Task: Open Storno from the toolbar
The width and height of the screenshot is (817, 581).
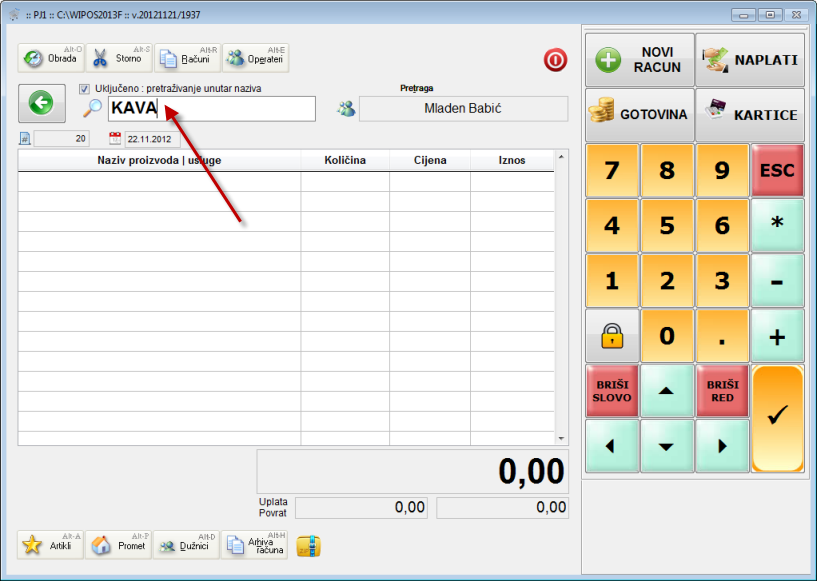Action: [x=118, y=58]
